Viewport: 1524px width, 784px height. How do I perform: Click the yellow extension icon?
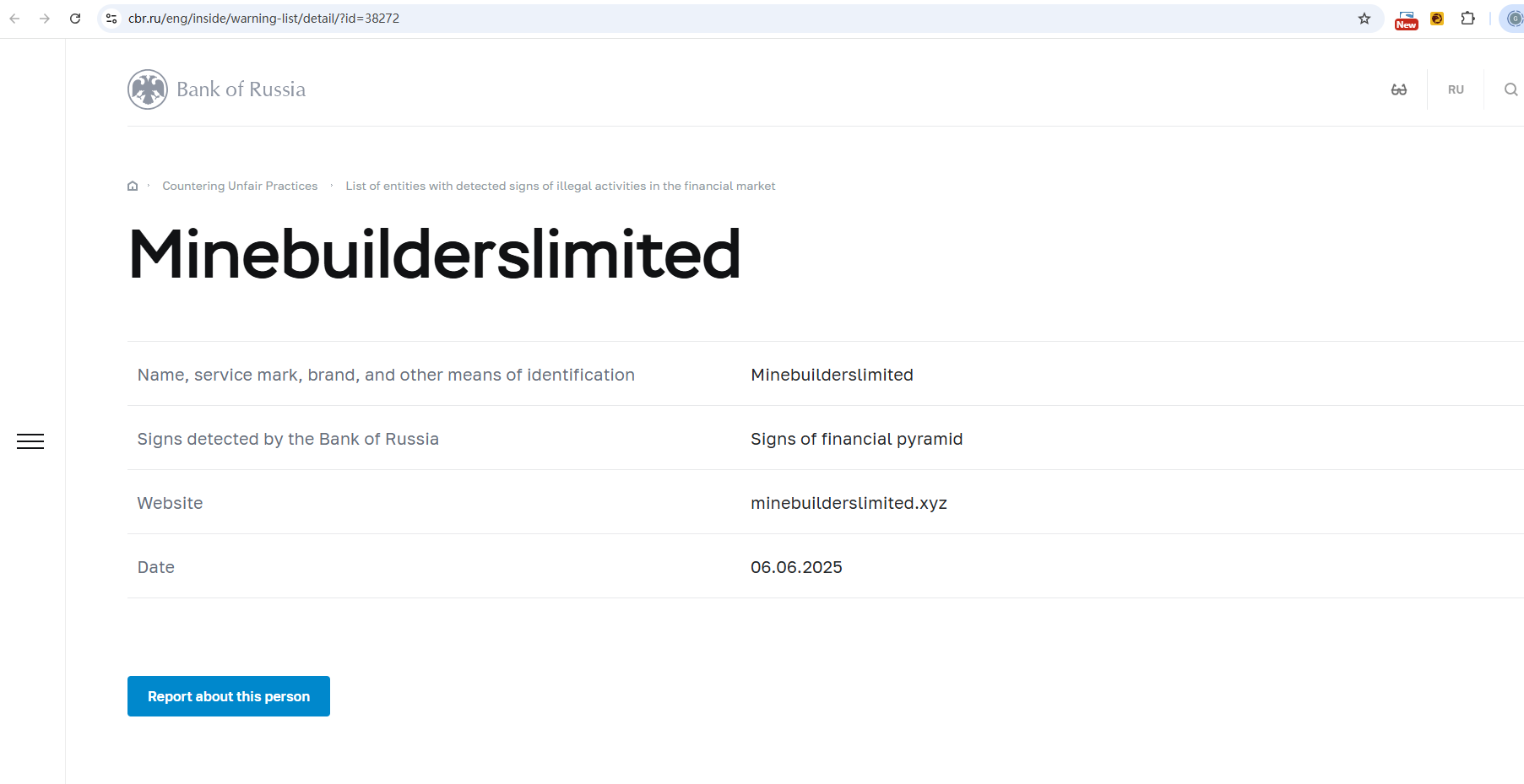point(1437,19)
